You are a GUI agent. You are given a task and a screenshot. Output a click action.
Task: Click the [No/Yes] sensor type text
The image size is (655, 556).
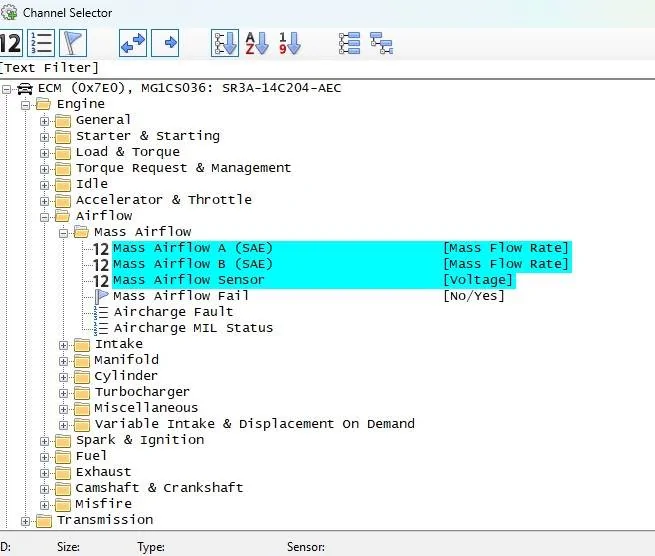point(474,296)
